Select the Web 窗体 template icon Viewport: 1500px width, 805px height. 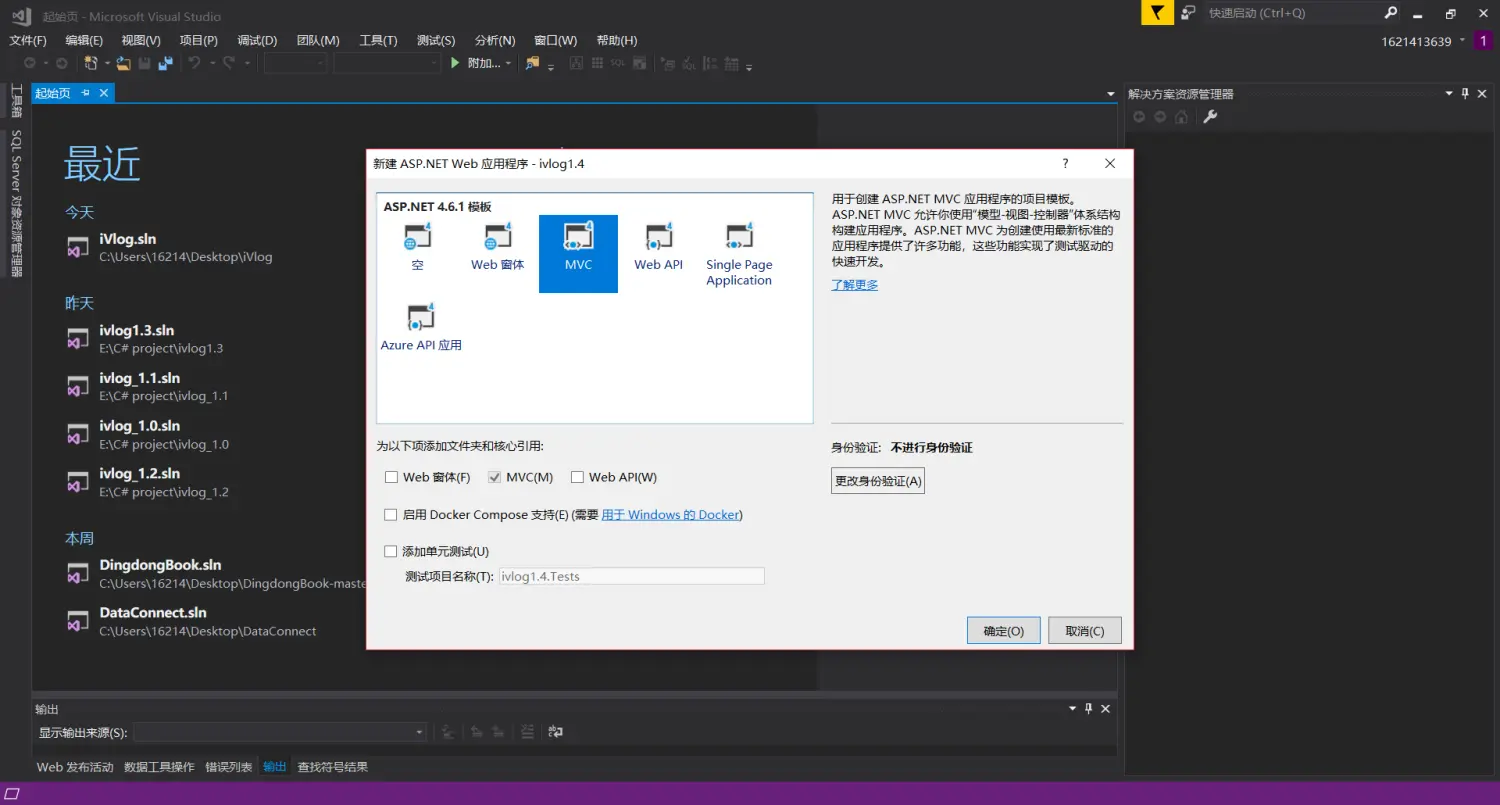coord(498,238)
